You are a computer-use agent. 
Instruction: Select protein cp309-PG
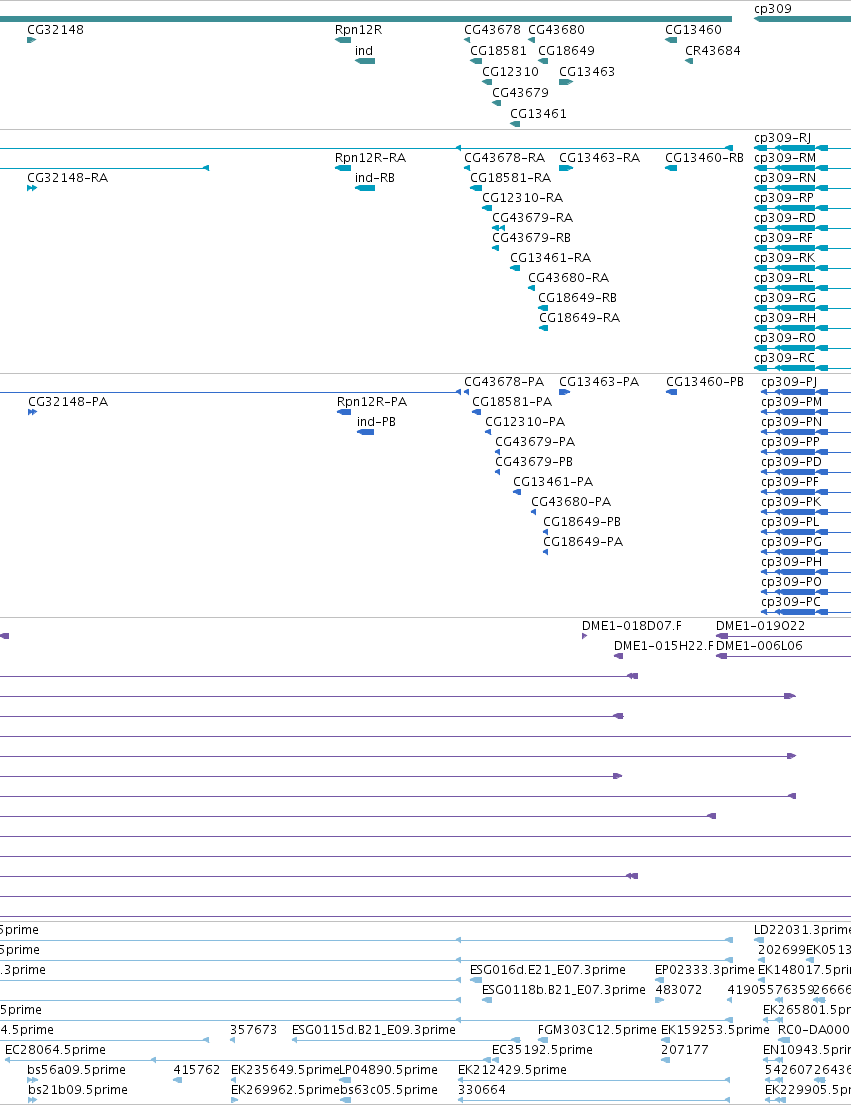pyautogui.click(x=791, y=542)
